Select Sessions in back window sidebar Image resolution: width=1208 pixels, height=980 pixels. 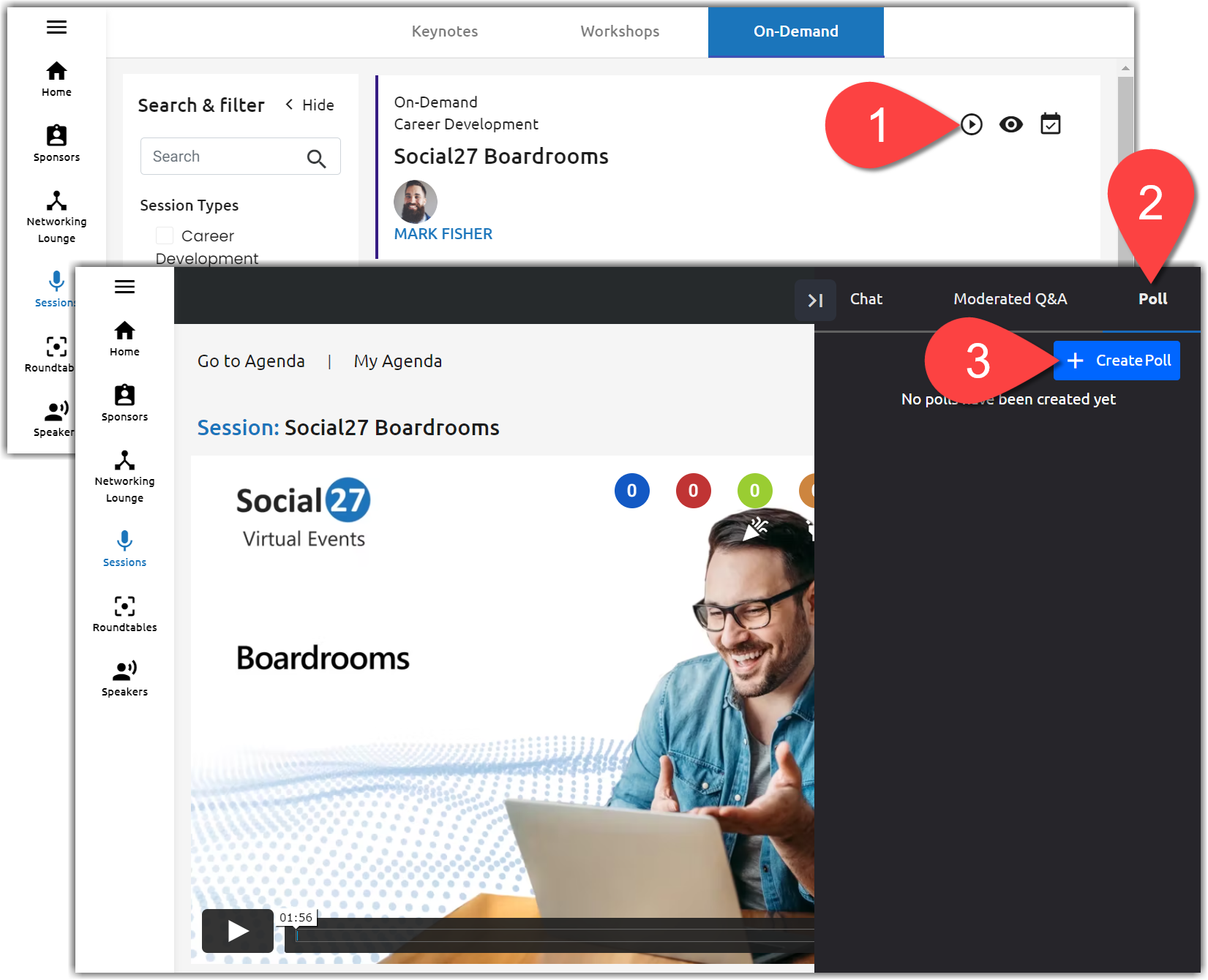click(x=55, y=289)
